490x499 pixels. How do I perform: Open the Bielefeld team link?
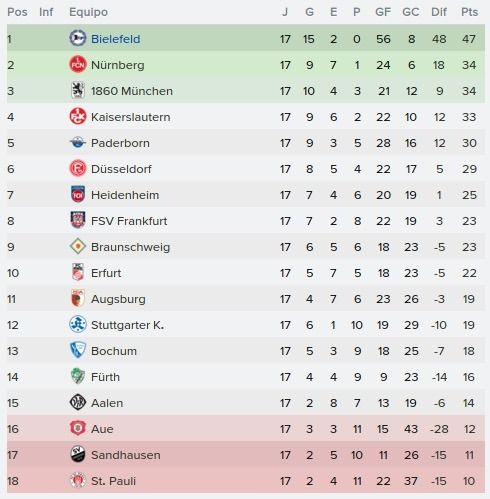click(x=115, y=39)
